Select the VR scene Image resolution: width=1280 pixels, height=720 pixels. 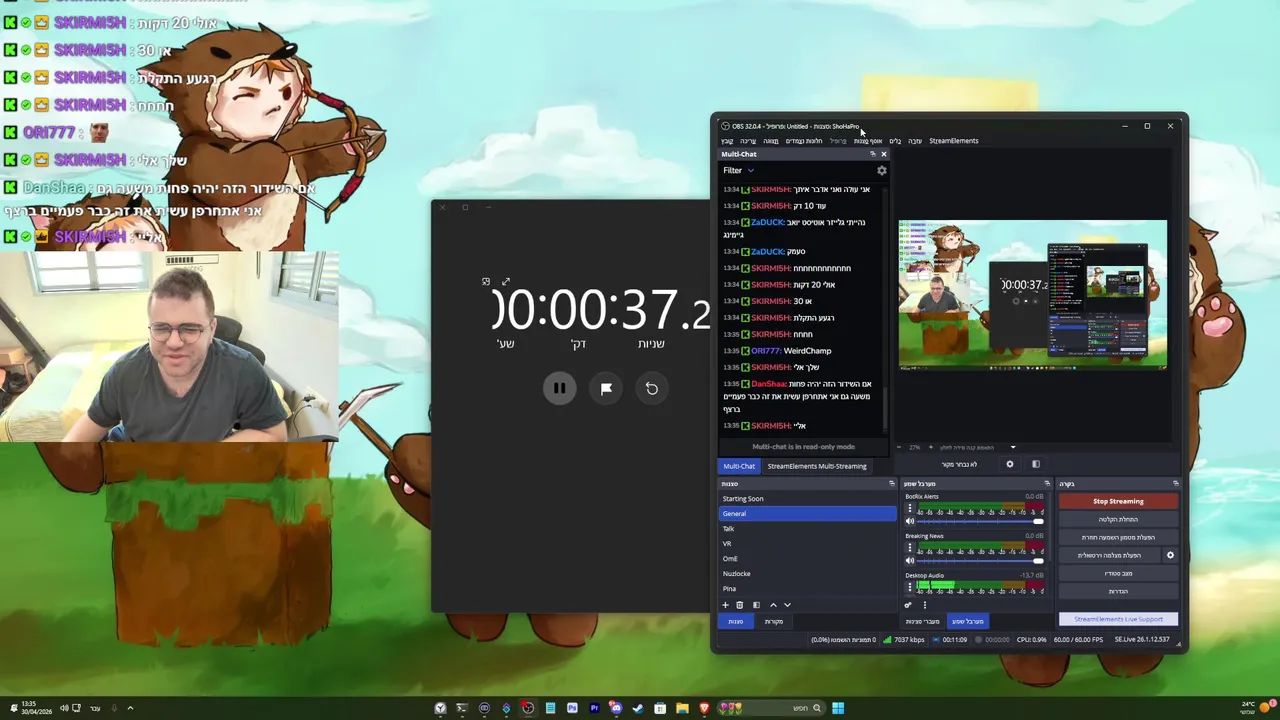tap(808, 544)
